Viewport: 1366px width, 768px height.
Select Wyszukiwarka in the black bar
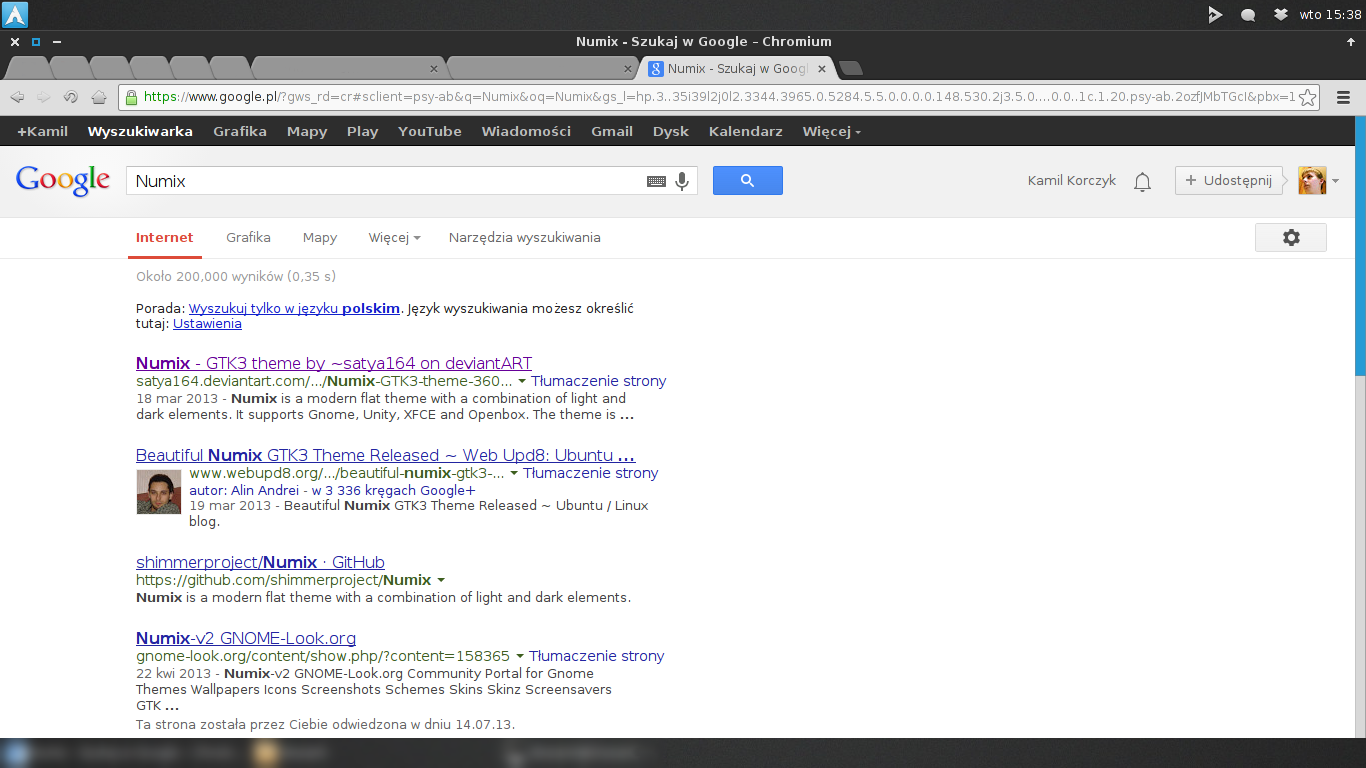point(140,131)
